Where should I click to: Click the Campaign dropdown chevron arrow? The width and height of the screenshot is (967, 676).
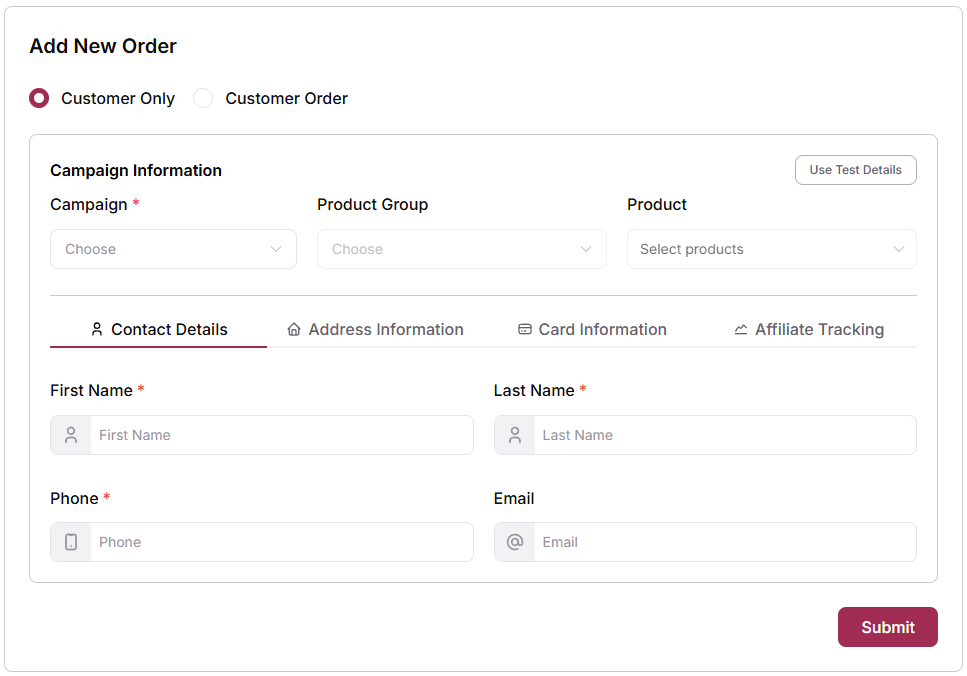pyautogui.click(x=276, y=249)
